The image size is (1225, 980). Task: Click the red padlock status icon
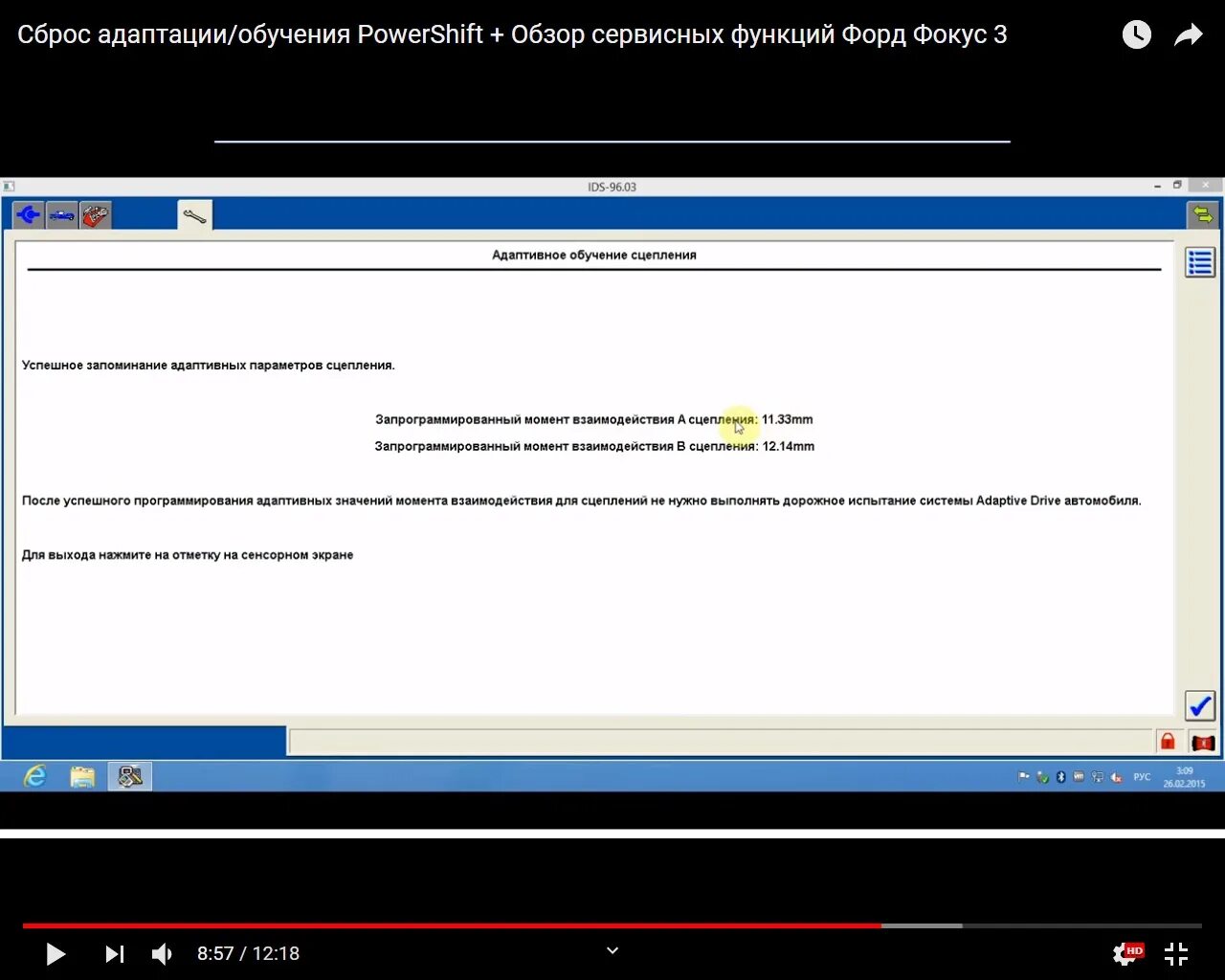pos(1168,742)
